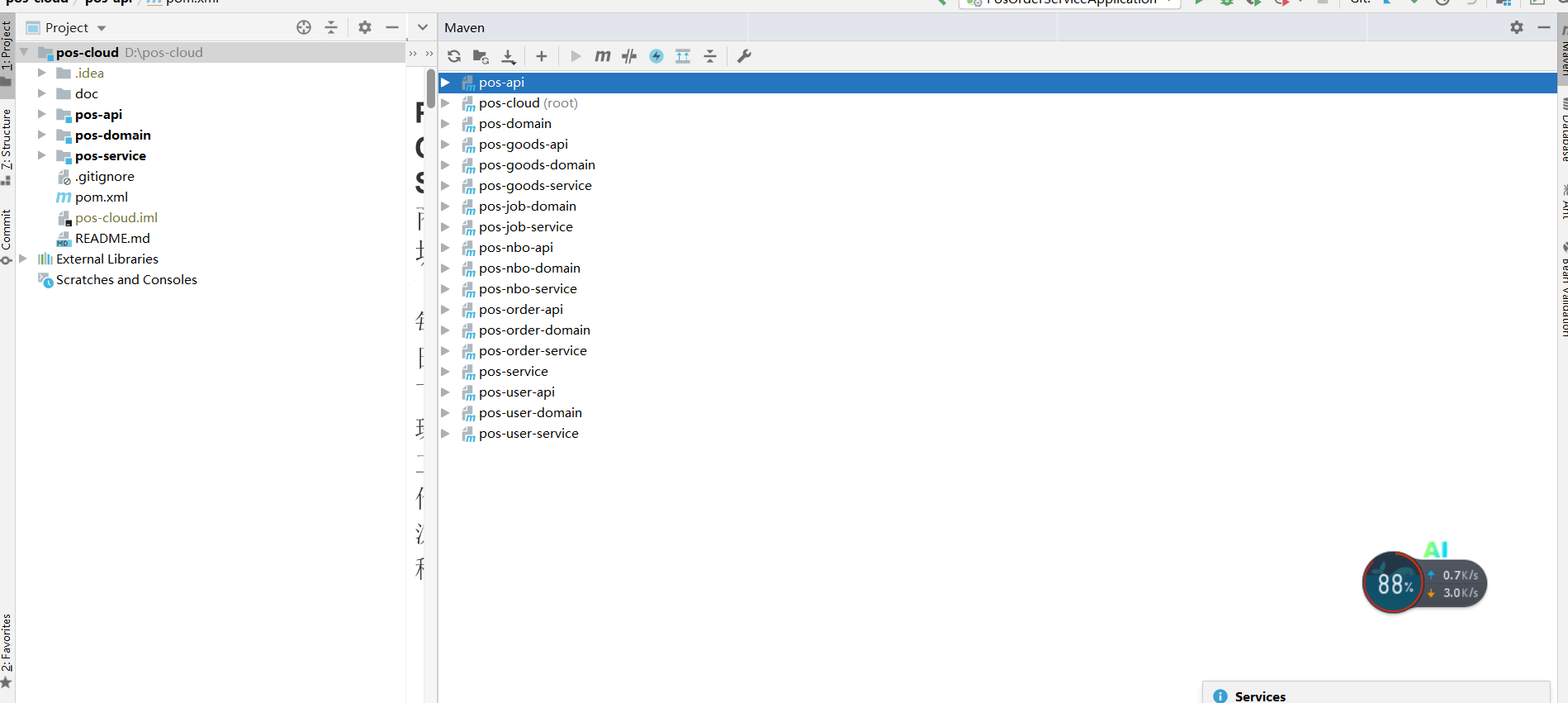Viewport: 1568px width, 703px height.
Task: Select pos-user-domain Maven project
Action: (530, 413)
